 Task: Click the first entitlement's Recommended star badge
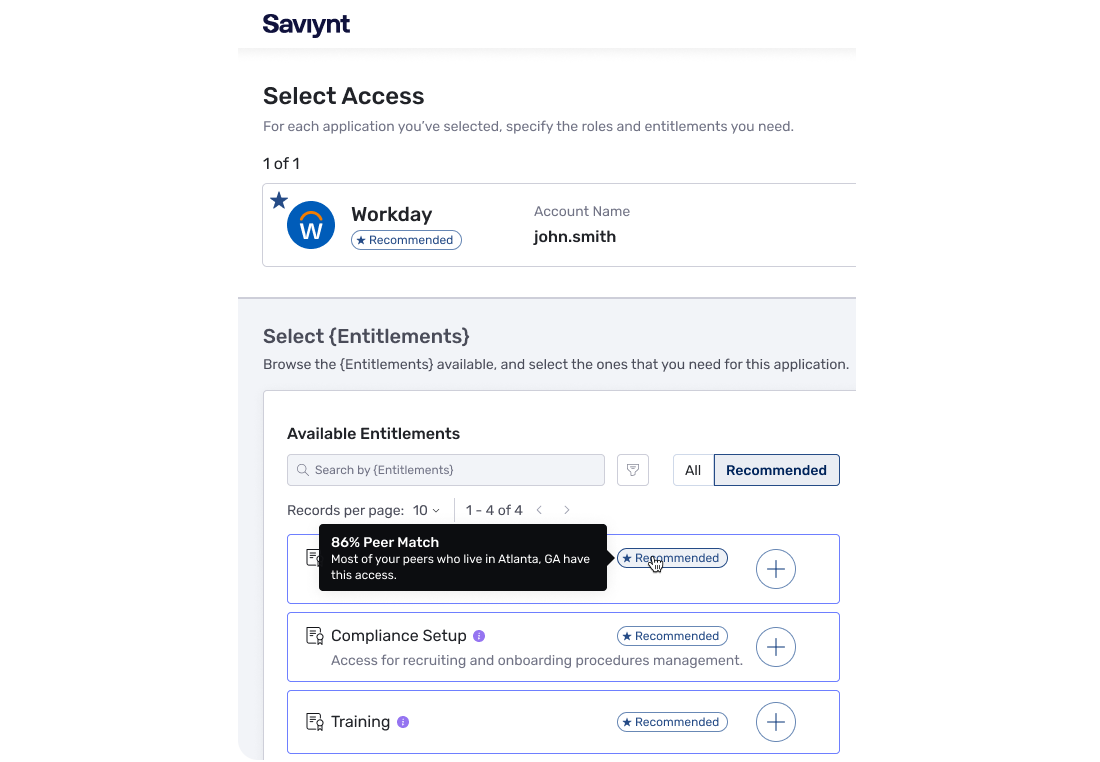point(672,558)
